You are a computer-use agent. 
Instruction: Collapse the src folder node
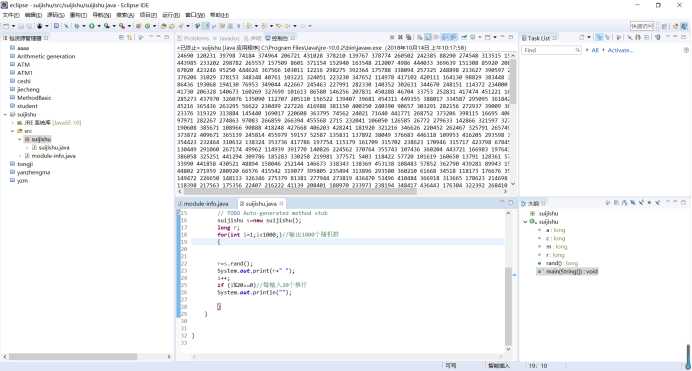(12, 131)
